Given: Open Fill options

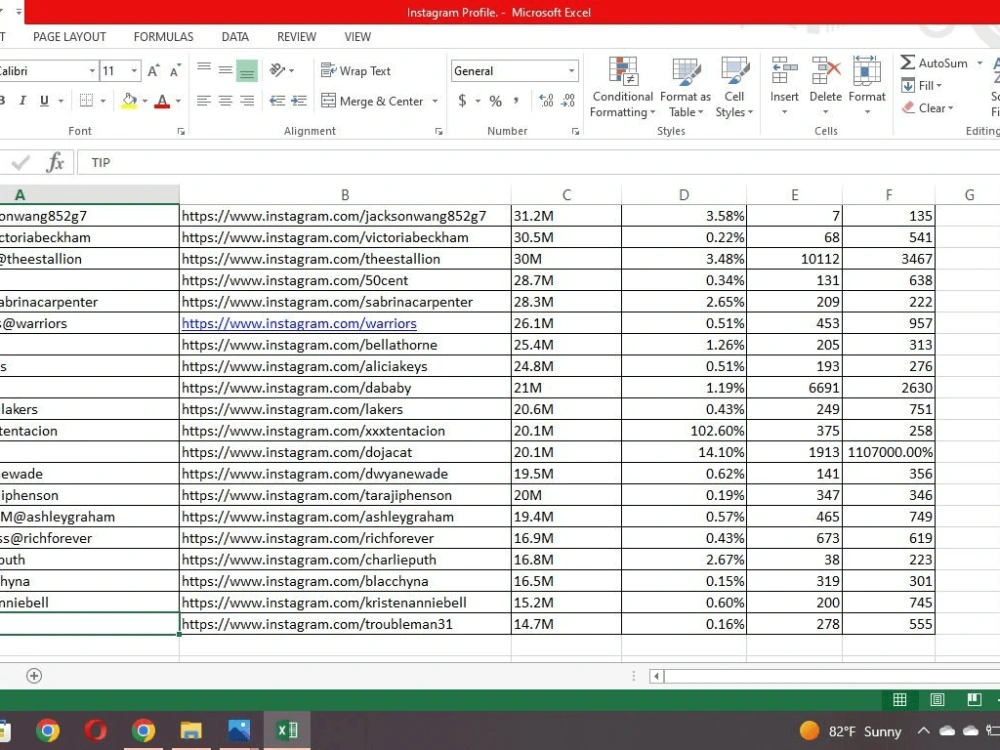Looking at the screenshot, I should [x=922, y=85].
